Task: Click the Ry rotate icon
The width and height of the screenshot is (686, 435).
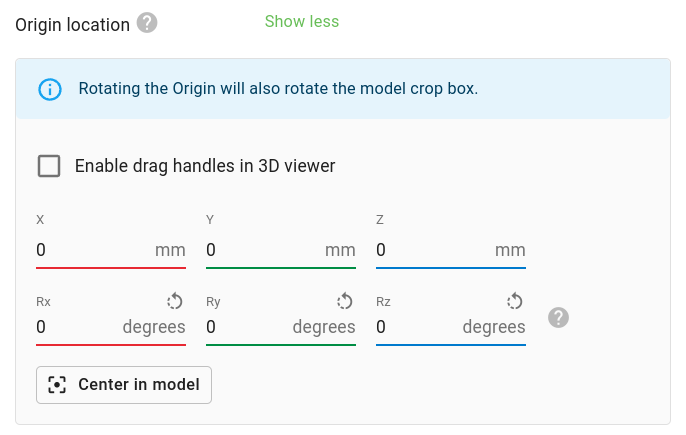Action: click(x=345, y=301)
